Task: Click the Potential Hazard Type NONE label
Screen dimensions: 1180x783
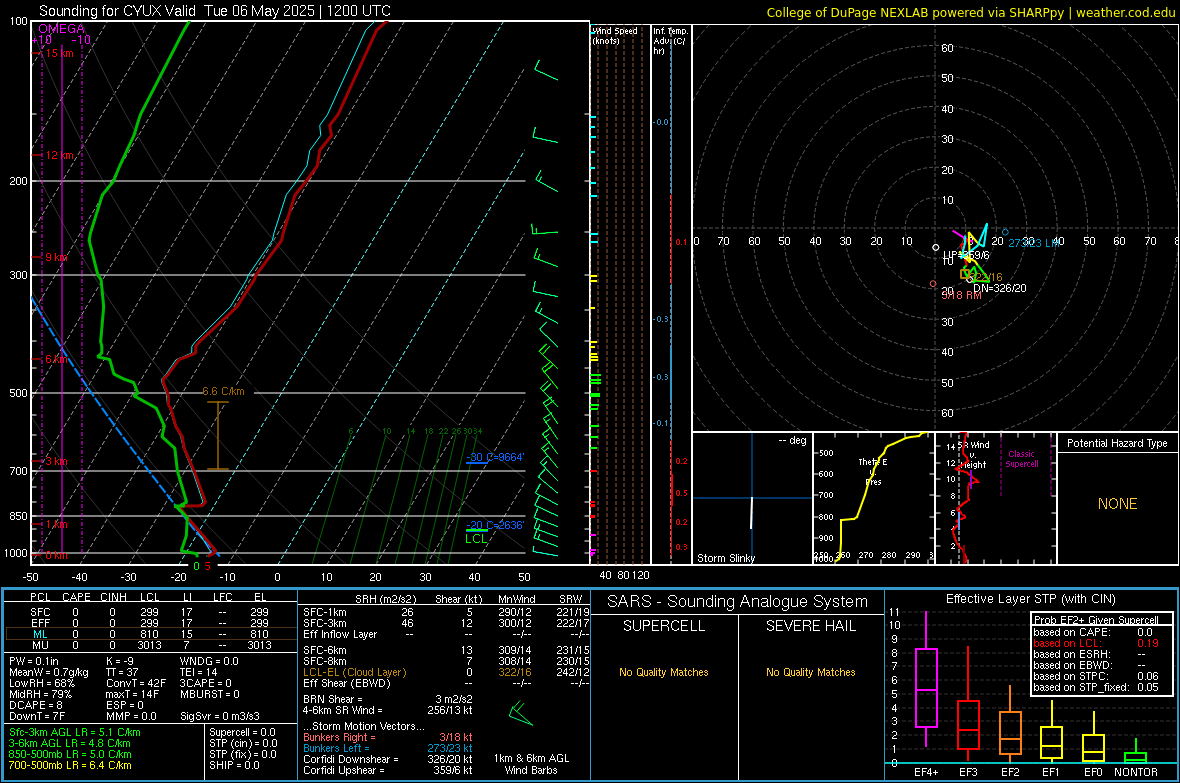Action: (x=1117, y=504)
